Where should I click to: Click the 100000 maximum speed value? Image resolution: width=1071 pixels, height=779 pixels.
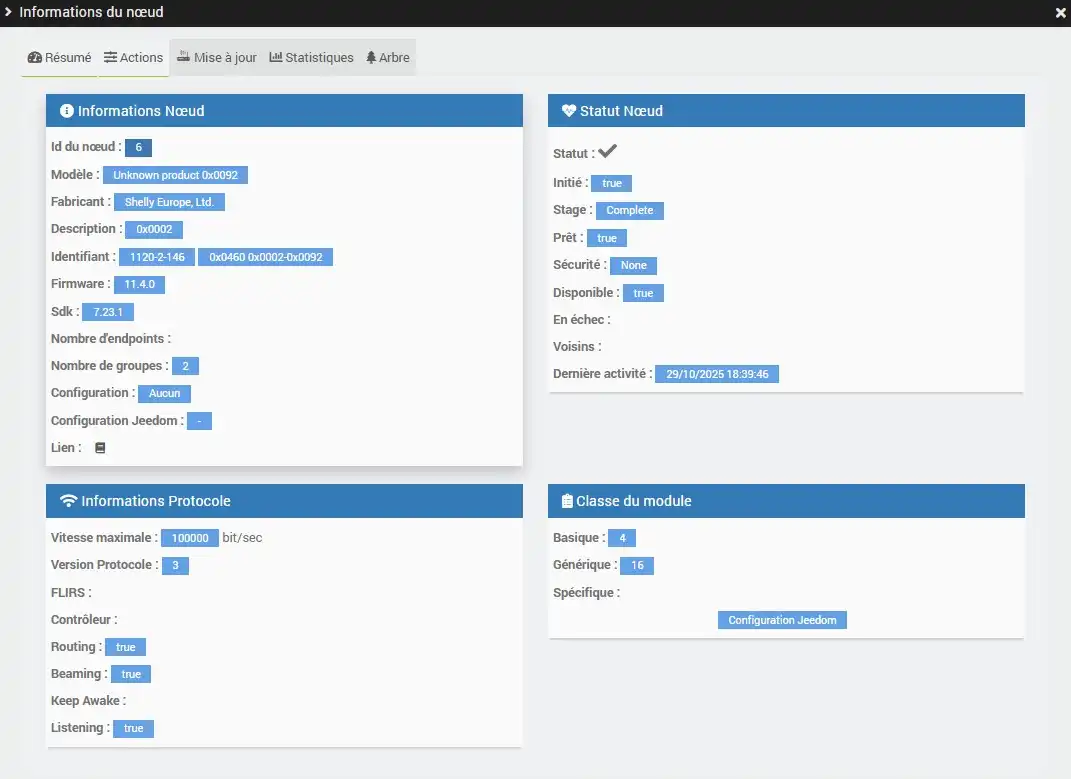(189, 538)
